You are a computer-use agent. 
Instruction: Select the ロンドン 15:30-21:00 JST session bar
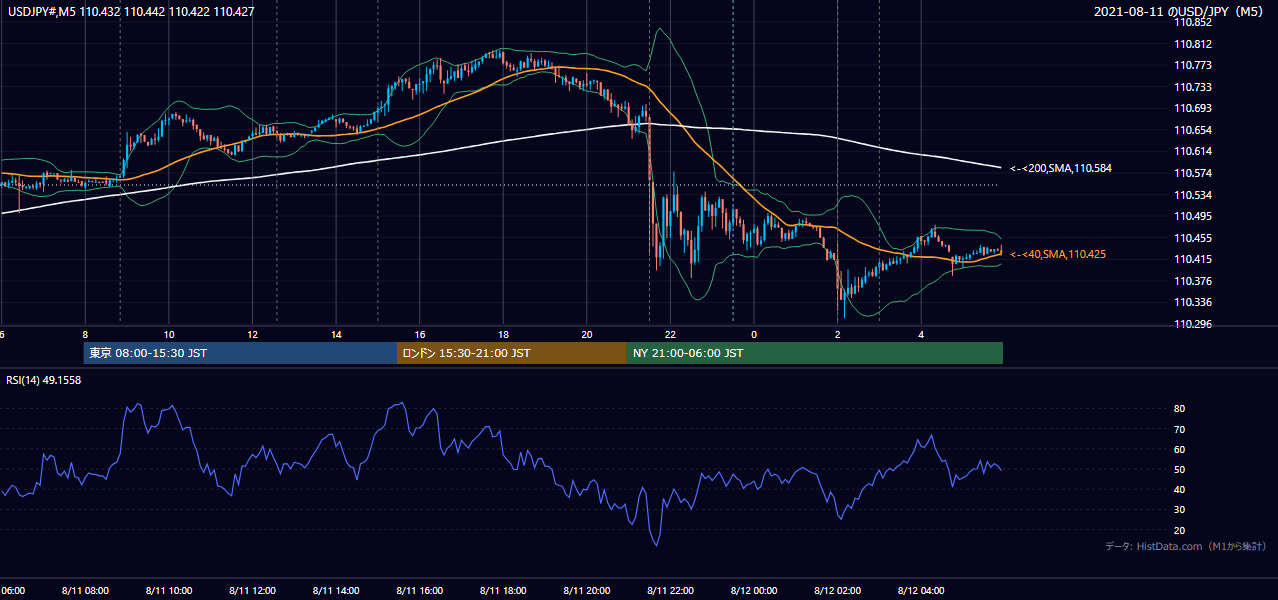point(512,353)
